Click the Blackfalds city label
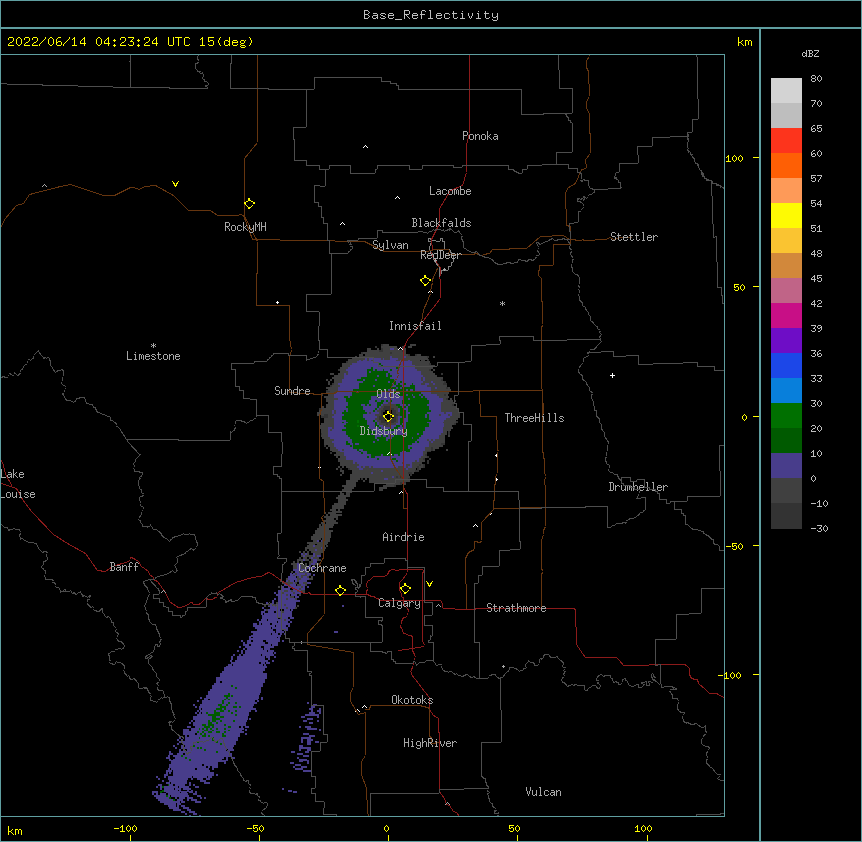Image resolution: width=862 pixels, height=842 pixels. [x=441, y=223]
